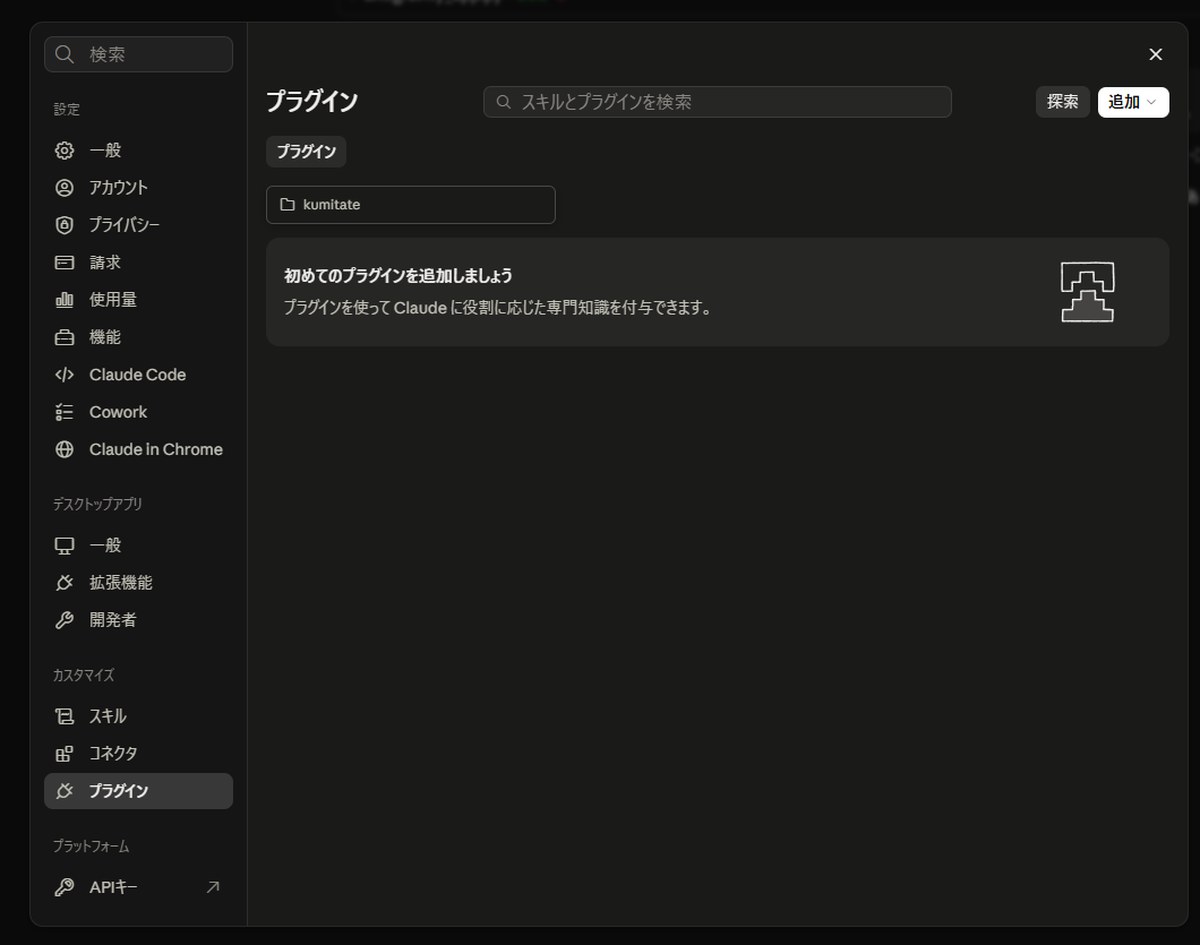This screenshot has width=1200, height=945.
Task: Click the external link arrow beside APIキー
Action: pos(212,887)
